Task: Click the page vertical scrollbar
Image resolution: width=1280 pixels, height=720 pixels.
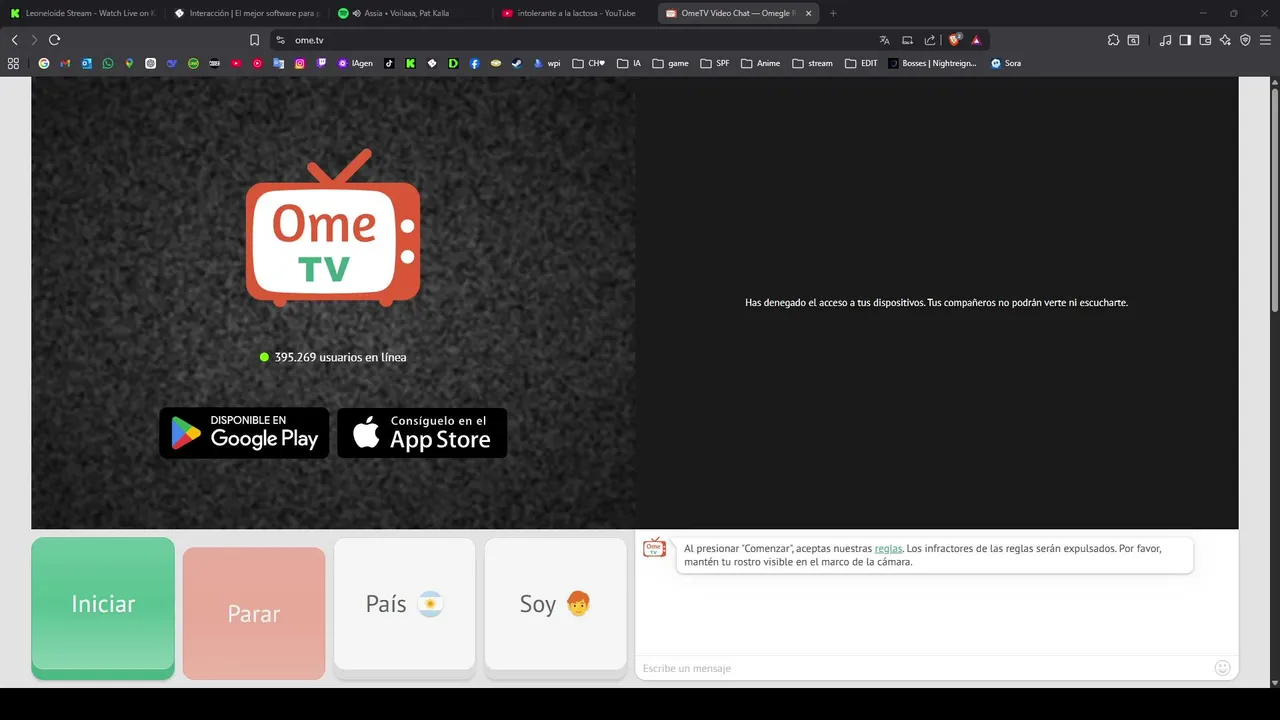Action: tap(1274, 200)
